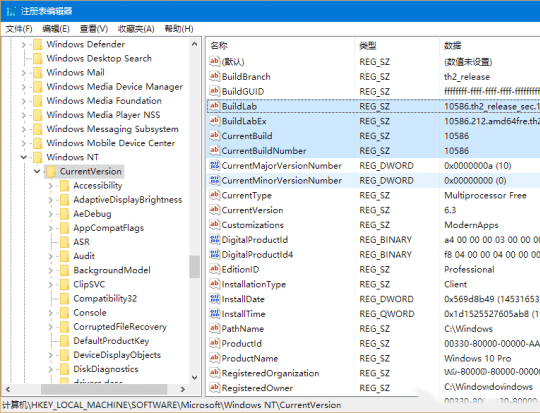
Task: Click the Registry Editor app icon in title bar
Action: (11, 11)
